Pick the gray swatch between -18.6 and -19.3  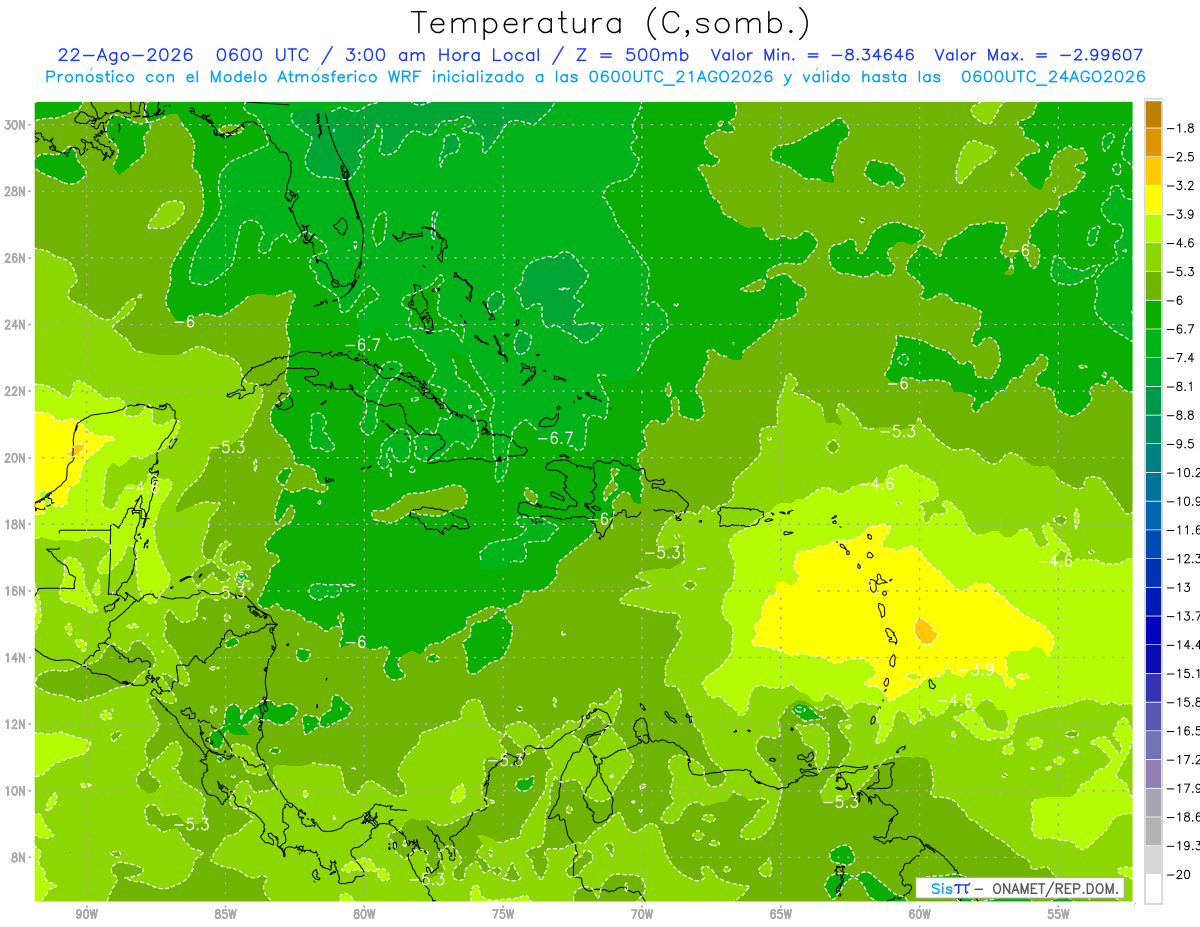[1153, 831]
